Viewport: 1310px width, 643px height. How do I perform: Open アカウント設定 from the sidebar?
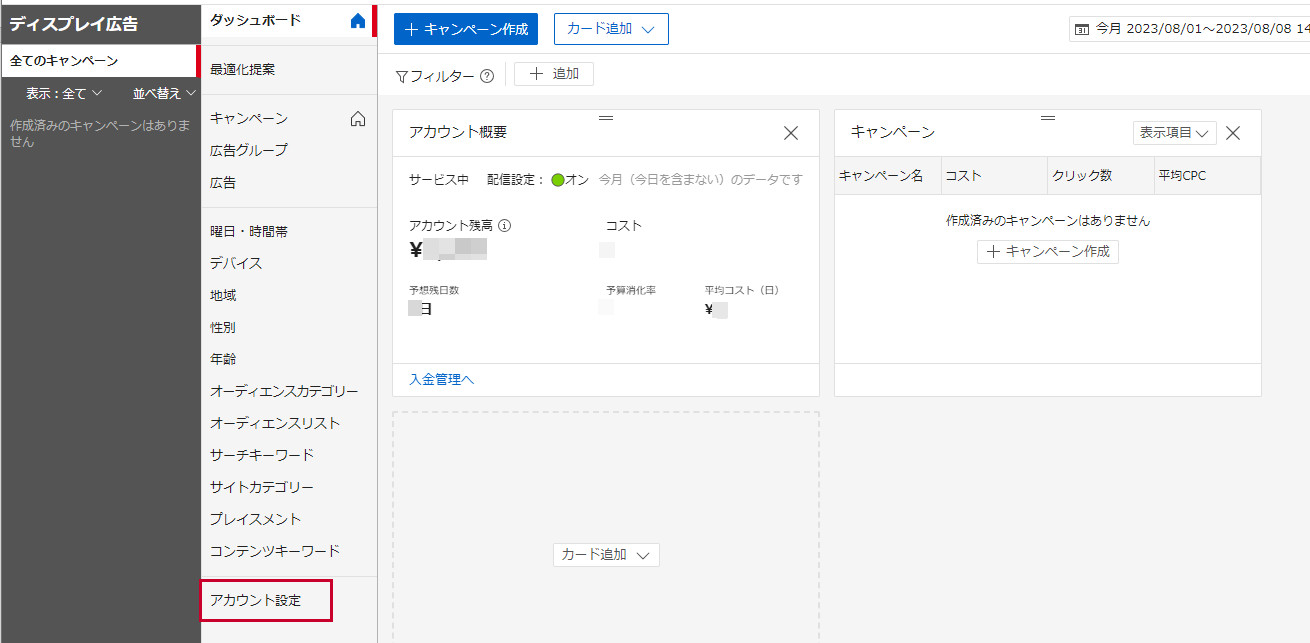266,600
